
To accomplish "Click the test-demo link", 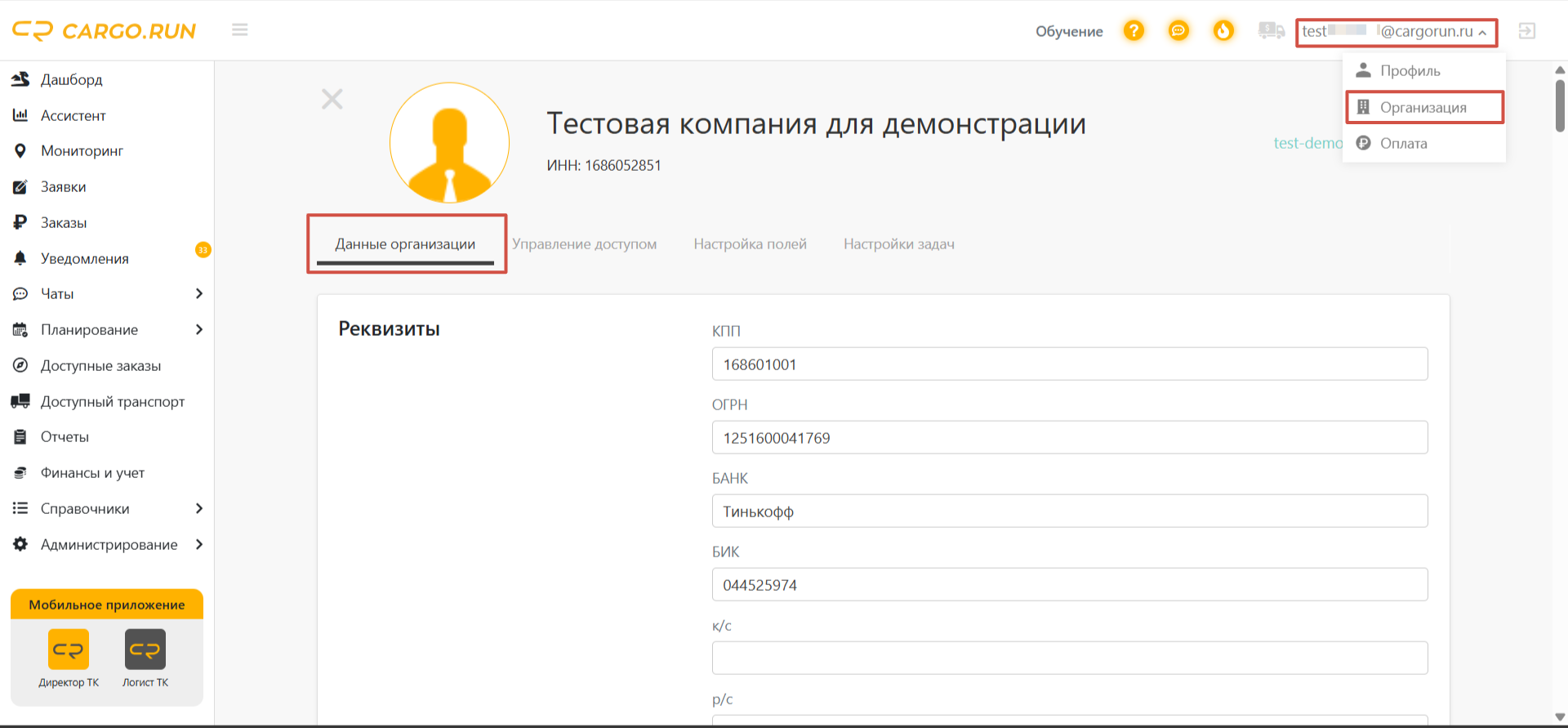I will pyautogui.click(x=1307, y=143).
